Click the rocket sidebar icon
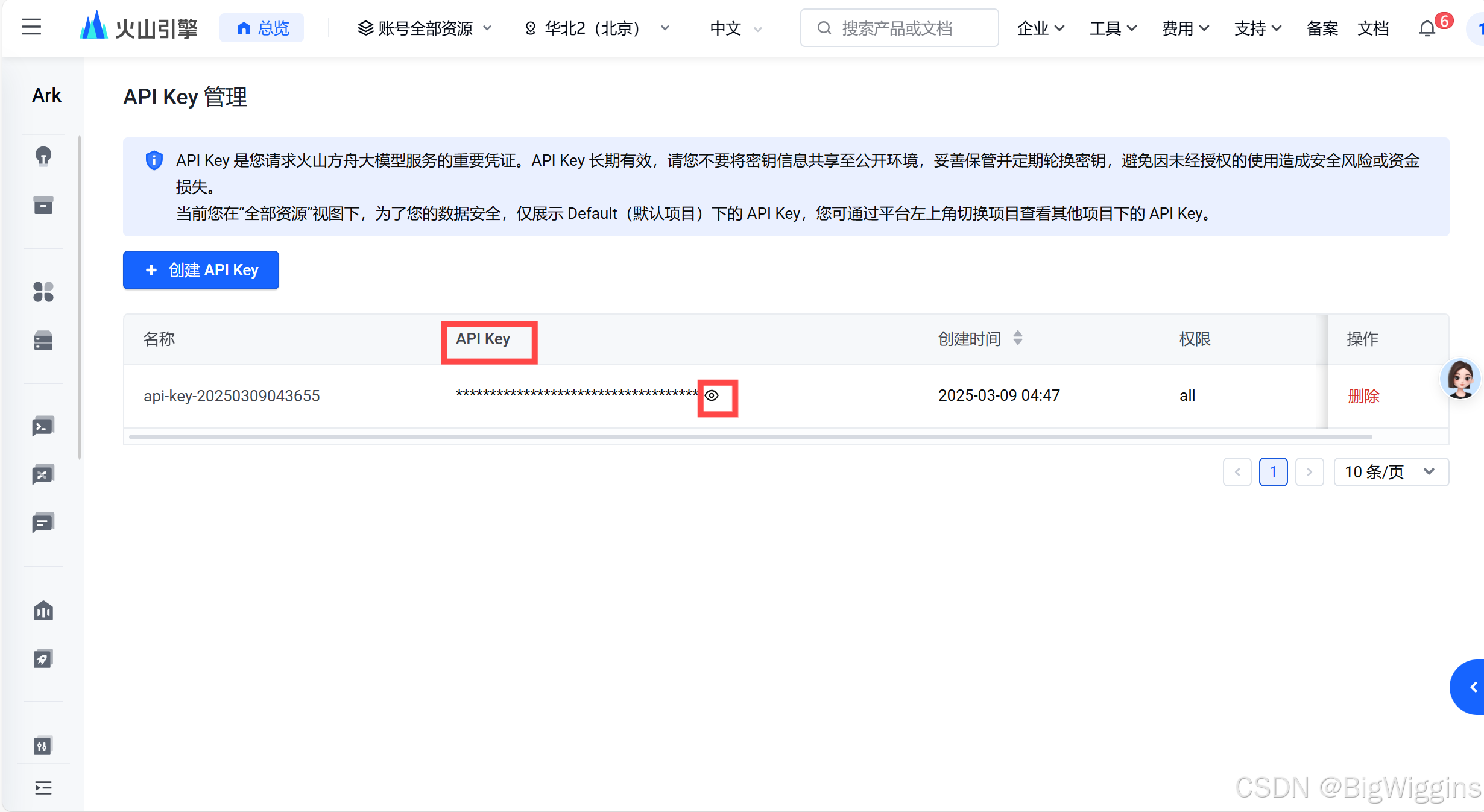1484x812 pixels. (x=43, y=659)
